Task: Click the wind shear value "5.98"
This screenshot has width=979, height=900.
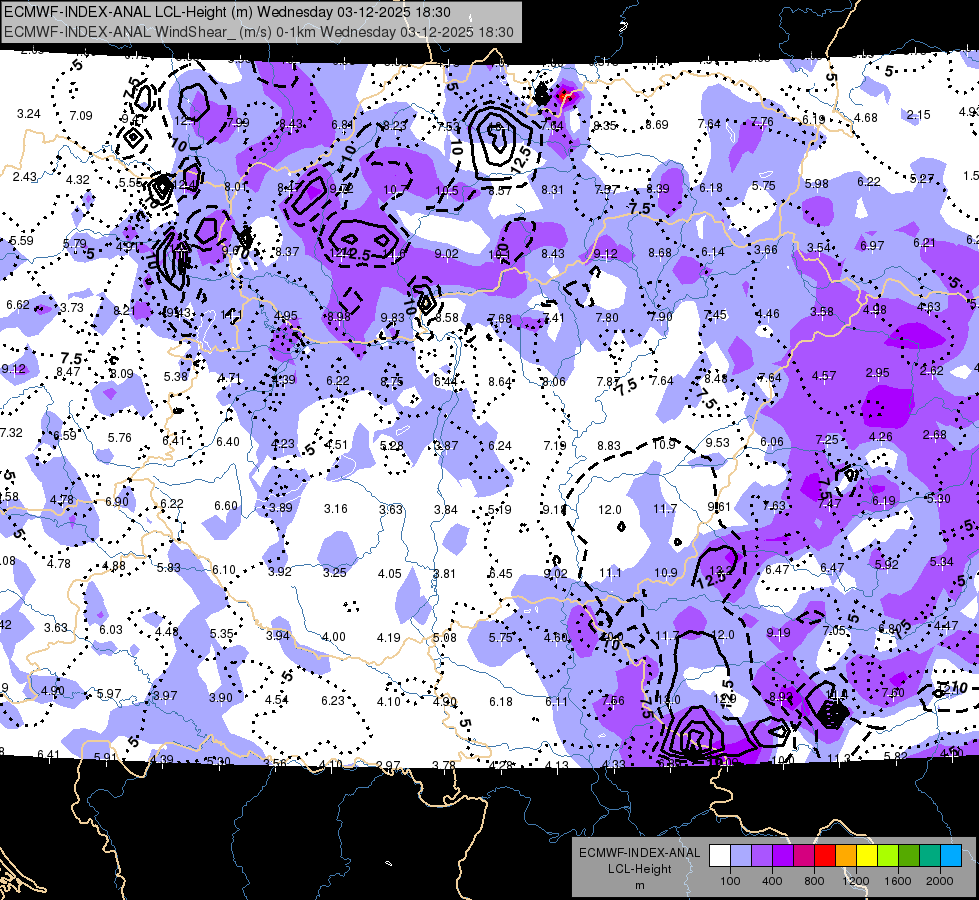Action: click(x=816, y=184)
